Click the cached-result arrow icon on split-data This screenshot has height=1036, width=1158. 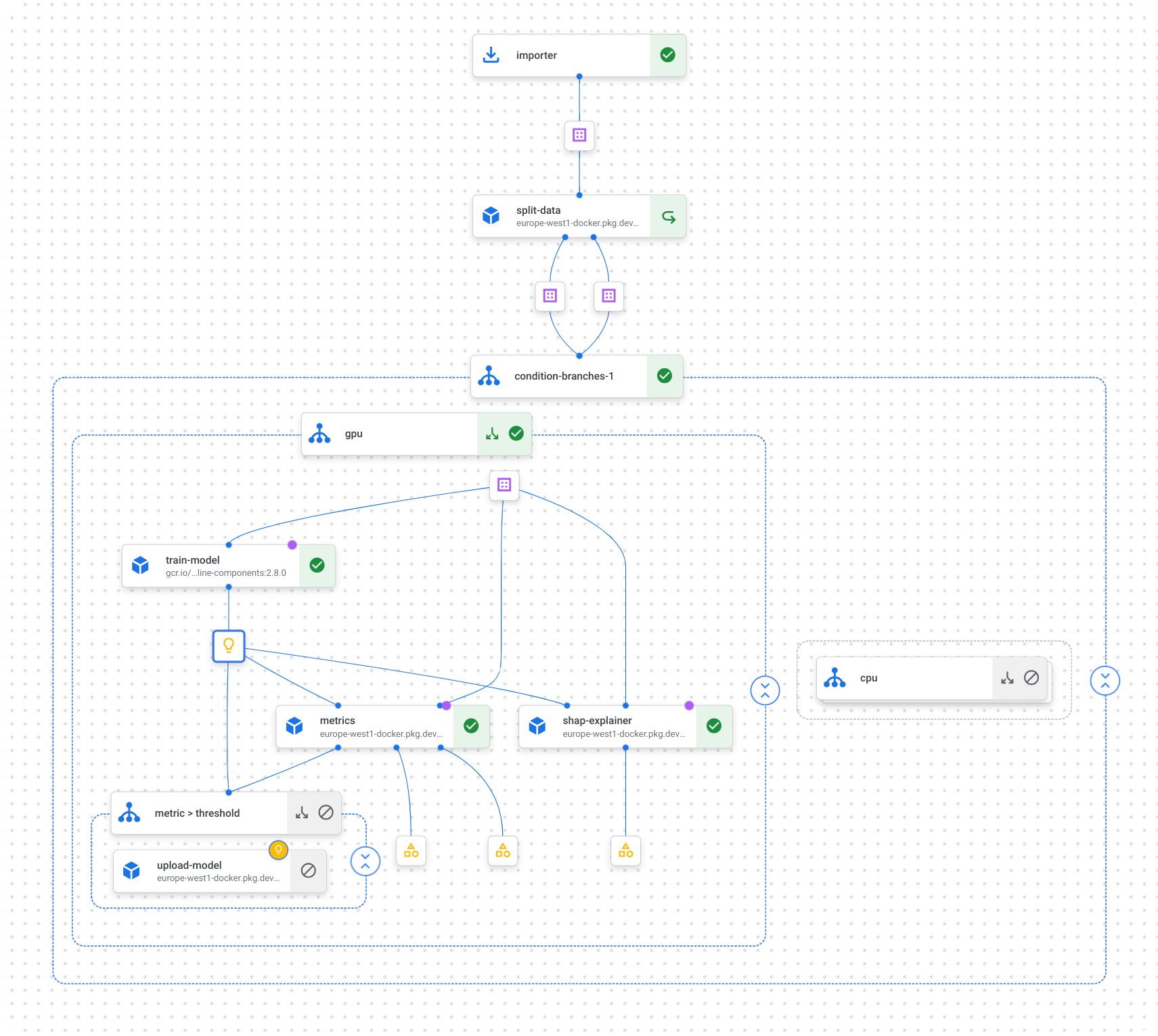pos(669,217)
